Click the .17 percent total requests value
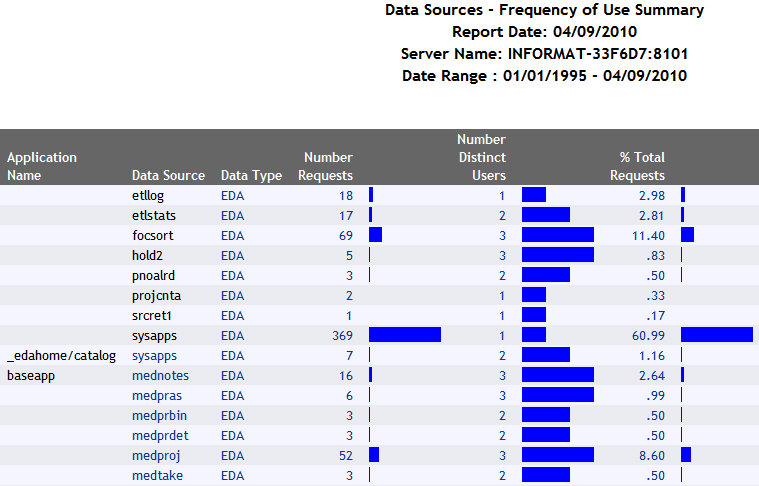 click(655, 316)
